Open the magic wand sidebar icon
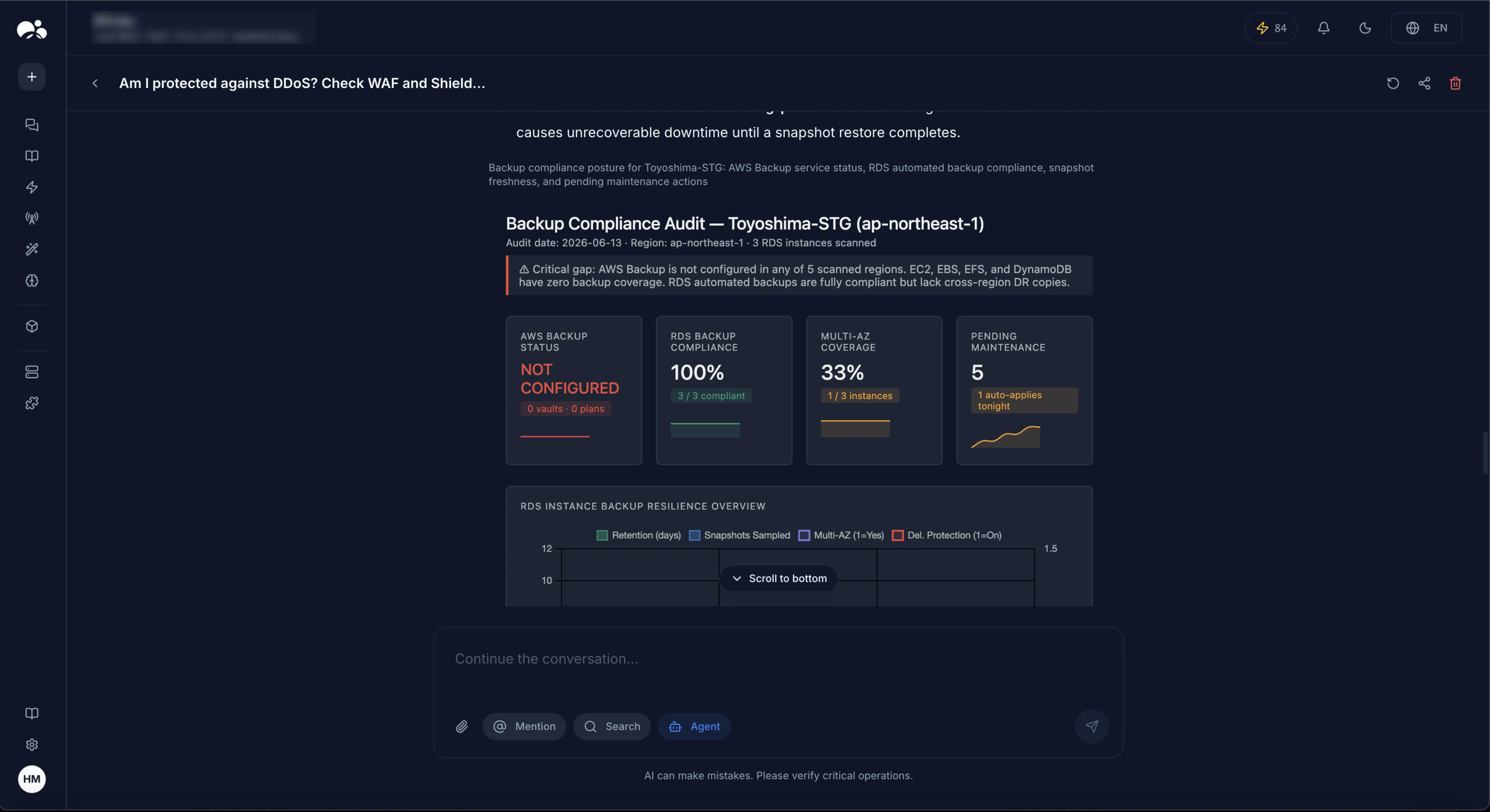 pos(32,249)
